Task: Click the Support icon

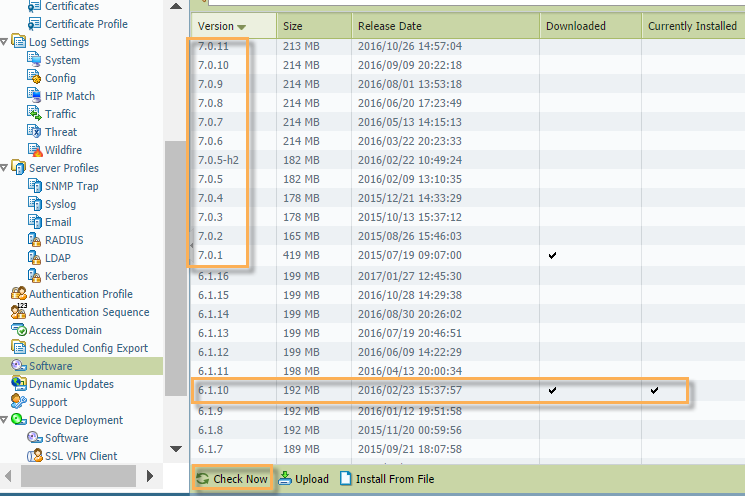Action: point(19,402)
